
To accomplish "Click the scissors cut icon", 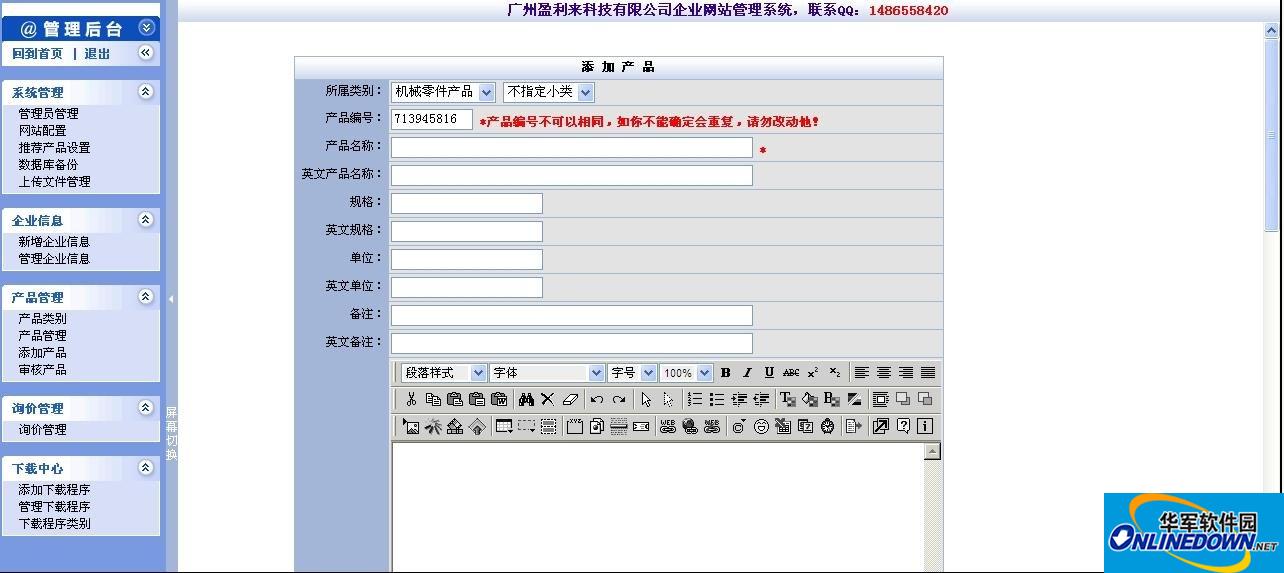I will (411, 399).
